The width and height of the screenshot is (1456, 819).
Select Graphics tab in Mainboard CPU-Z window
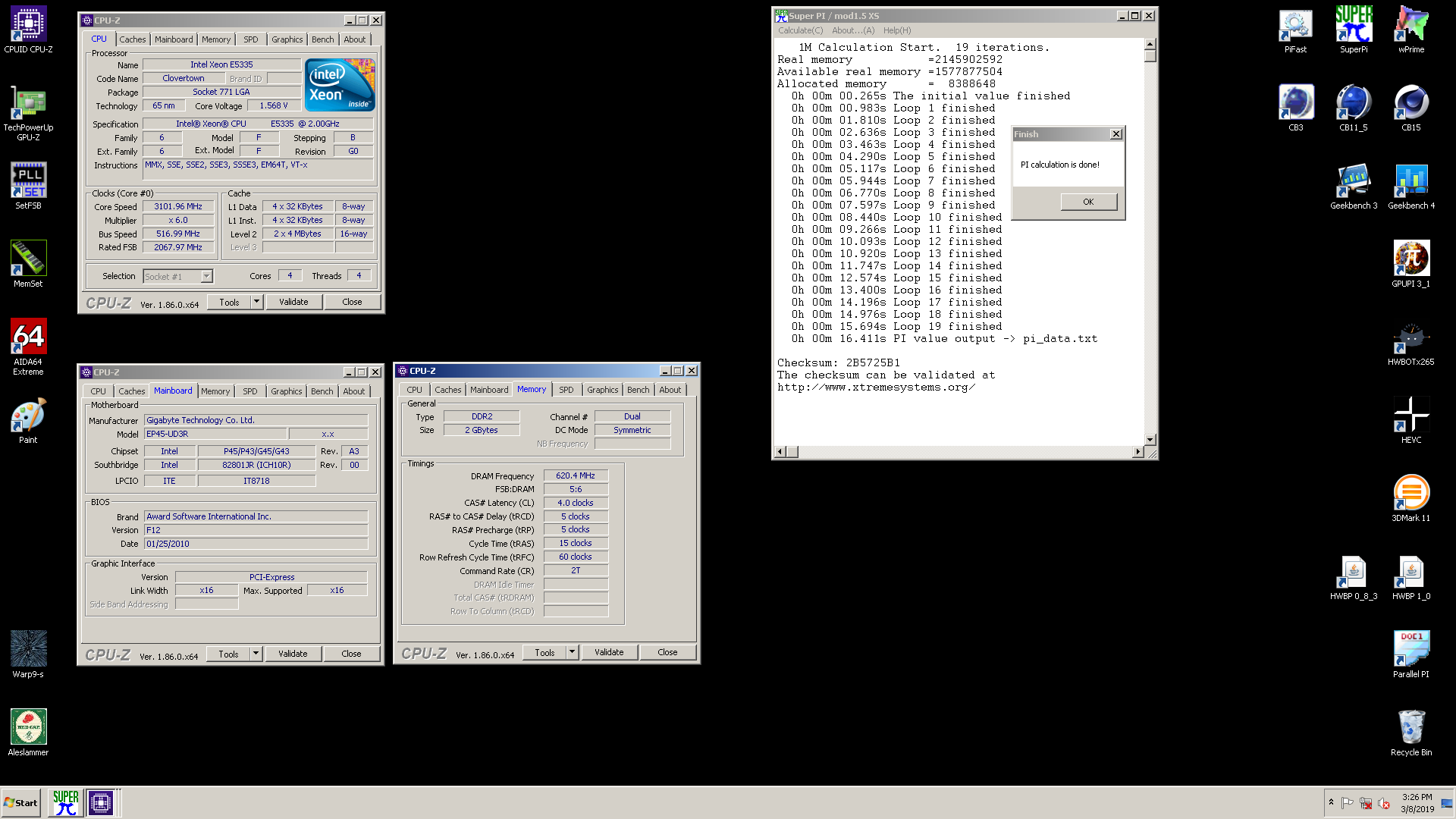tap(287, 391)
